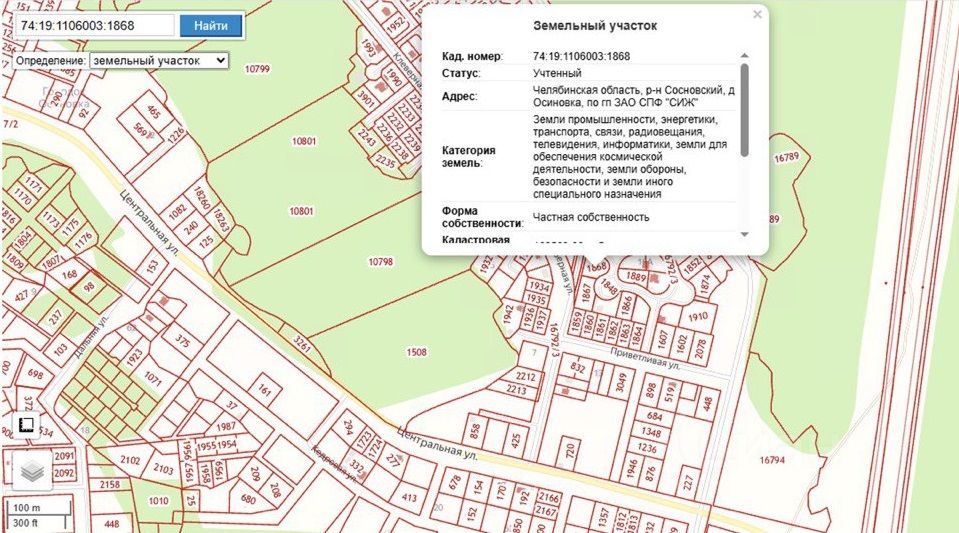The image size is (959, 533).
Task: Select parcel 1508 on the map
Action: (x=417, y=352)
